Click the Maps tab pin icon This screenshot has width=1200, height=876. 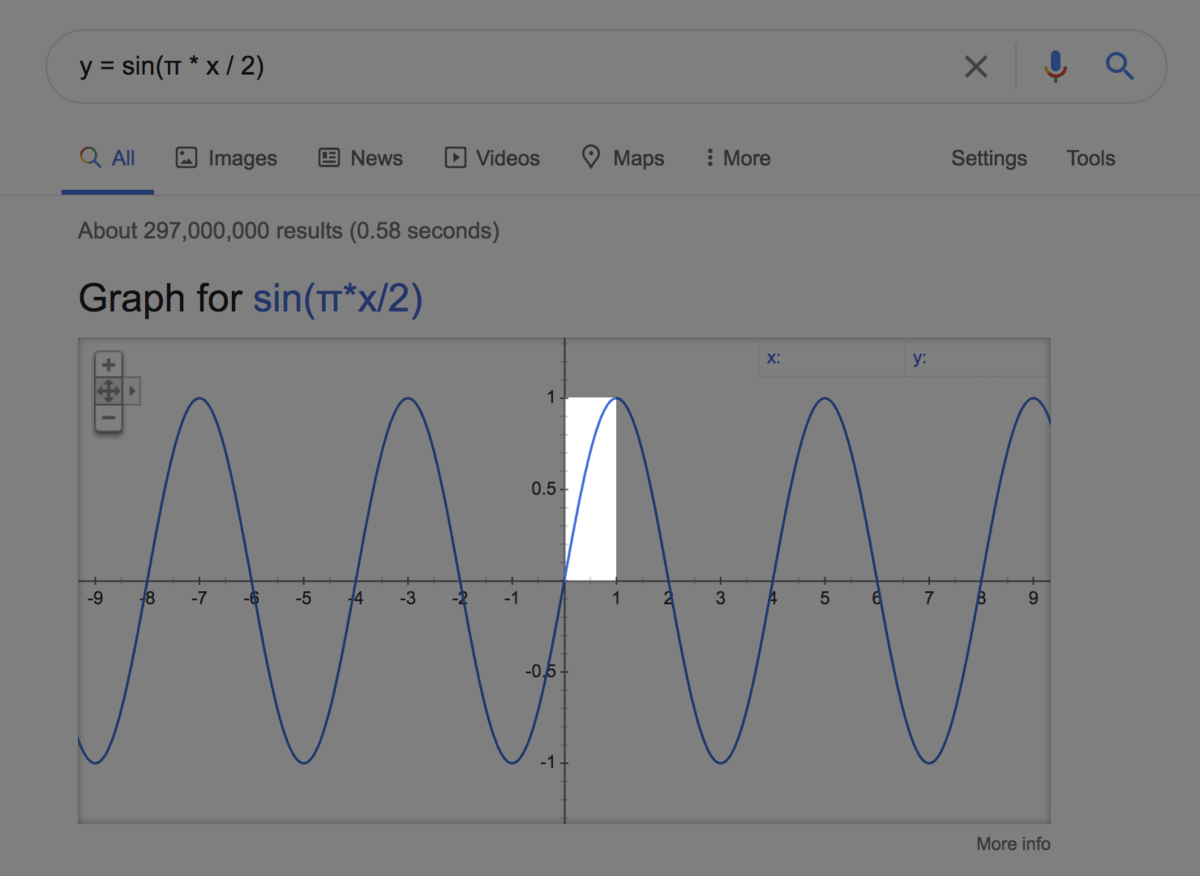point(591,157)
